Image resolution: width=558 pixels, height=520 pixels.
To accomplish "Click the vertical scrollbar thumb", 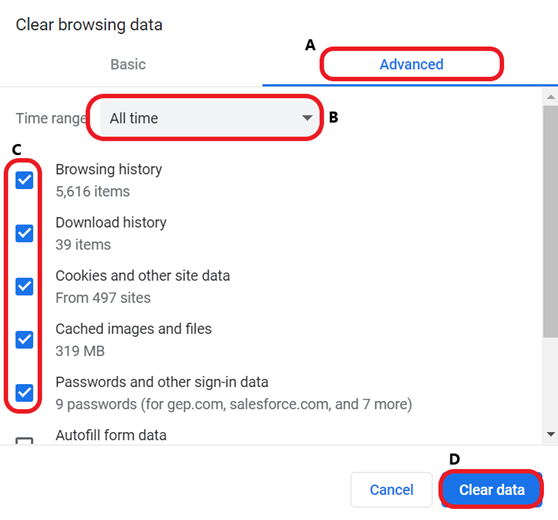I will tap(551, 221).
